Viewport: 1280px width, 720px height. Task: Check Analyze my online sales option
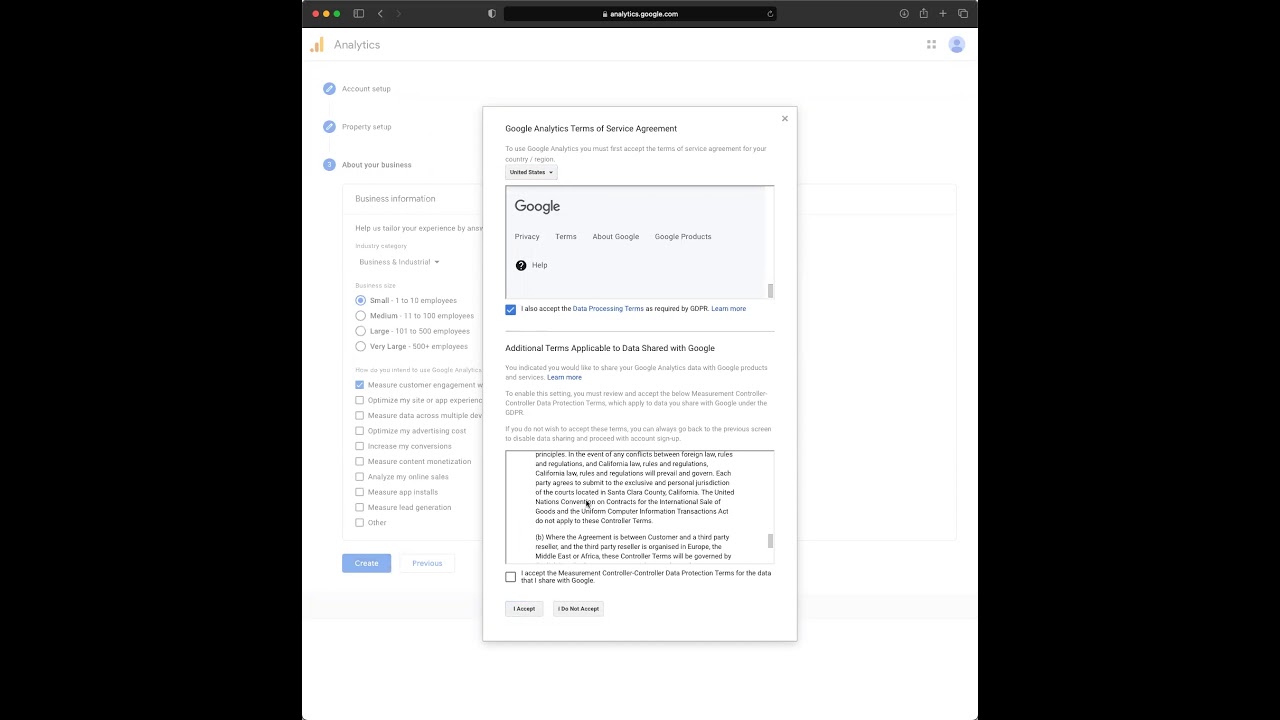point(360,477)
